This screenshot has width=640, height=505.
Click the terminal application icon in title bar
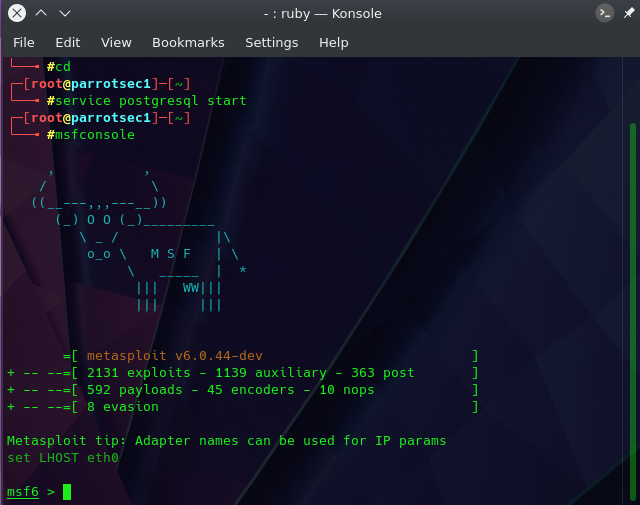[x=604, y=13]
